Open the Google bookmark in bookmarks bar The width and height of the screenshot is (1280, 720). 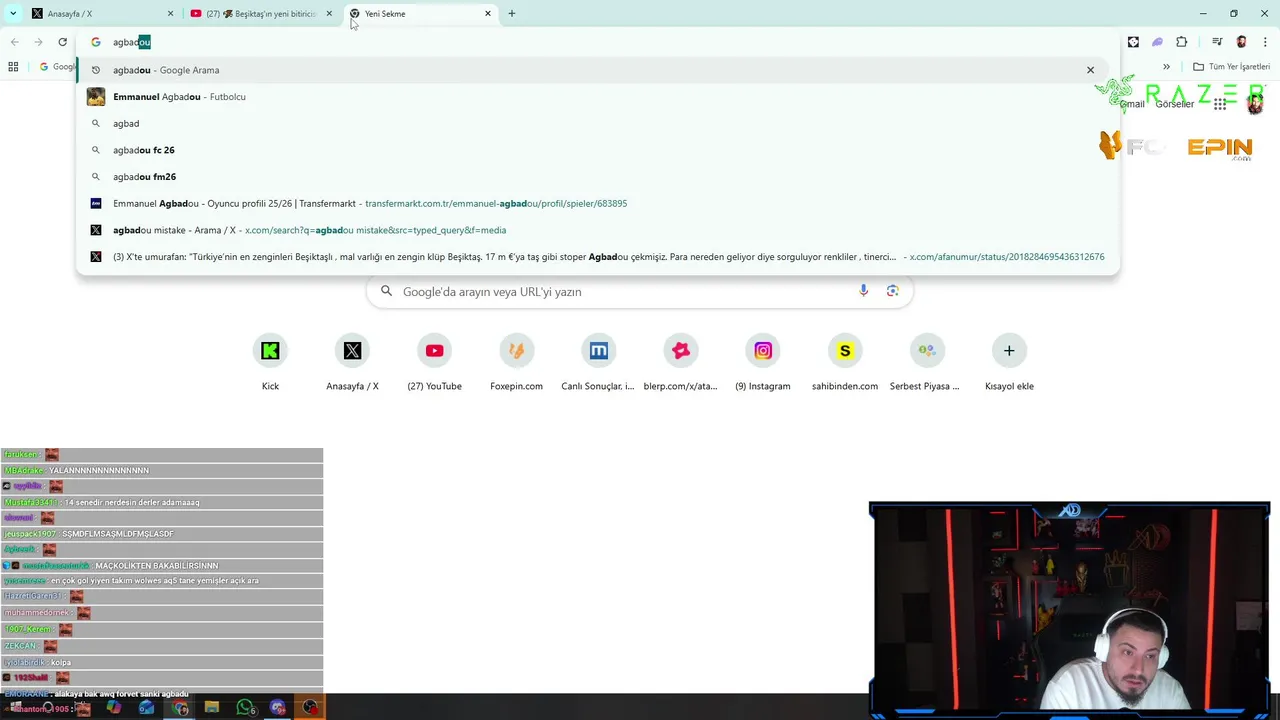point(56,67)
